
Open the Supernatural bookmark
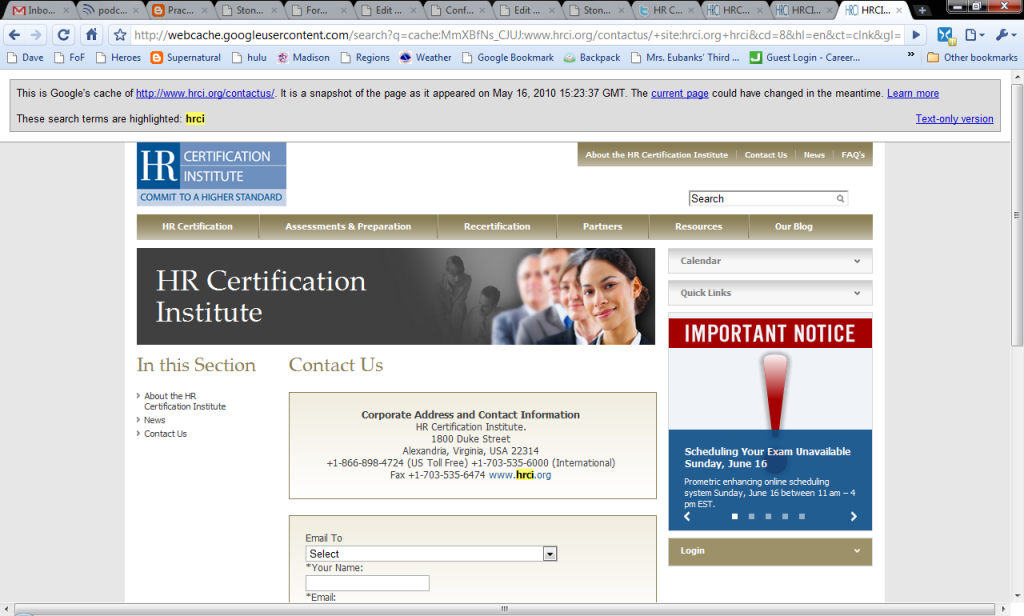186,57
